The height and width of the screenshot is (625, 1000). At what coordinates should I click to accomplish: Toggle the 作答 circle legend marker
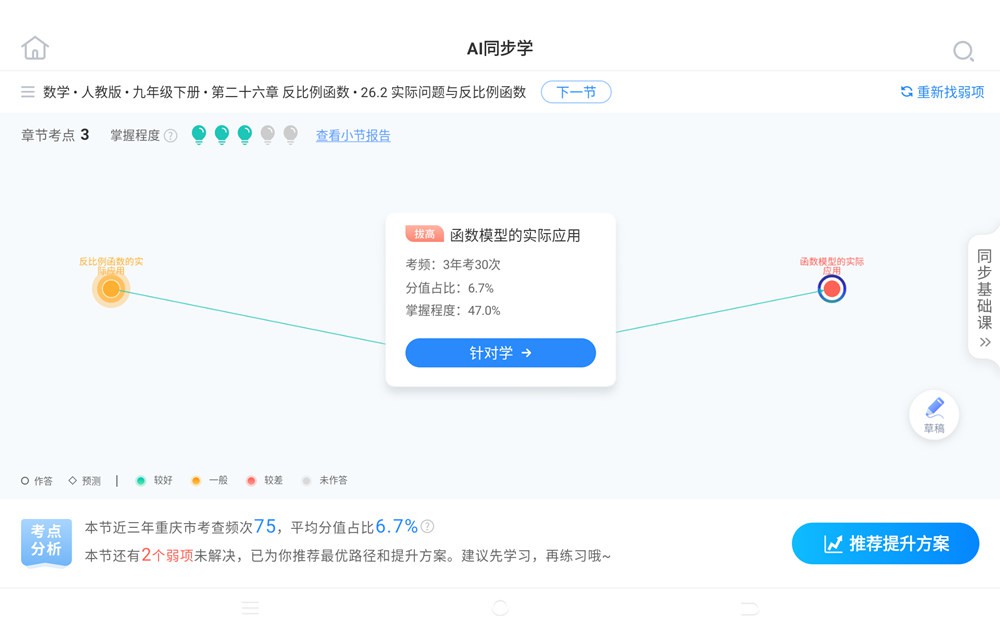(26, 480)
